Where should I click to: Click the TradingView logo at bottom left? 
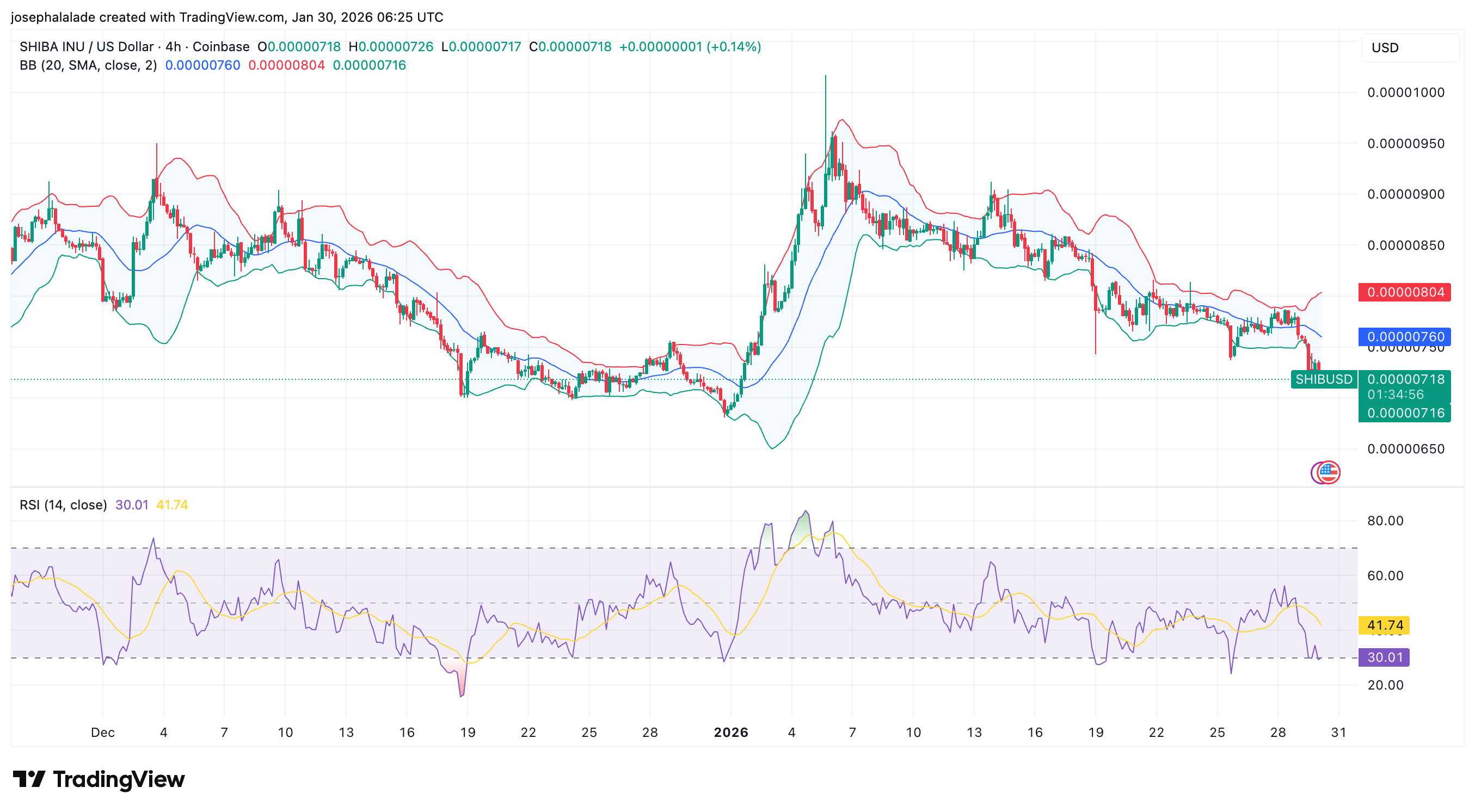tap(99, 779)
